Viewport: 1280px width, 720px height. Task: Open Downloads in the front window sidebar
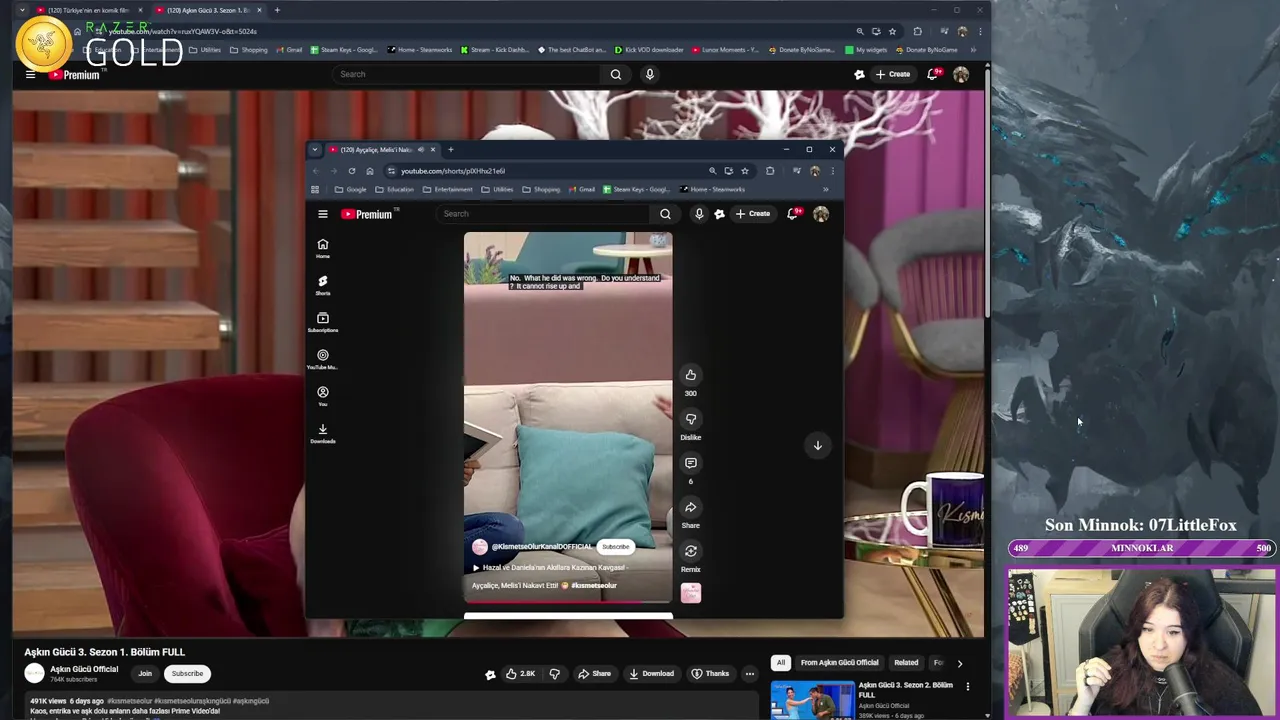(322, 433)
